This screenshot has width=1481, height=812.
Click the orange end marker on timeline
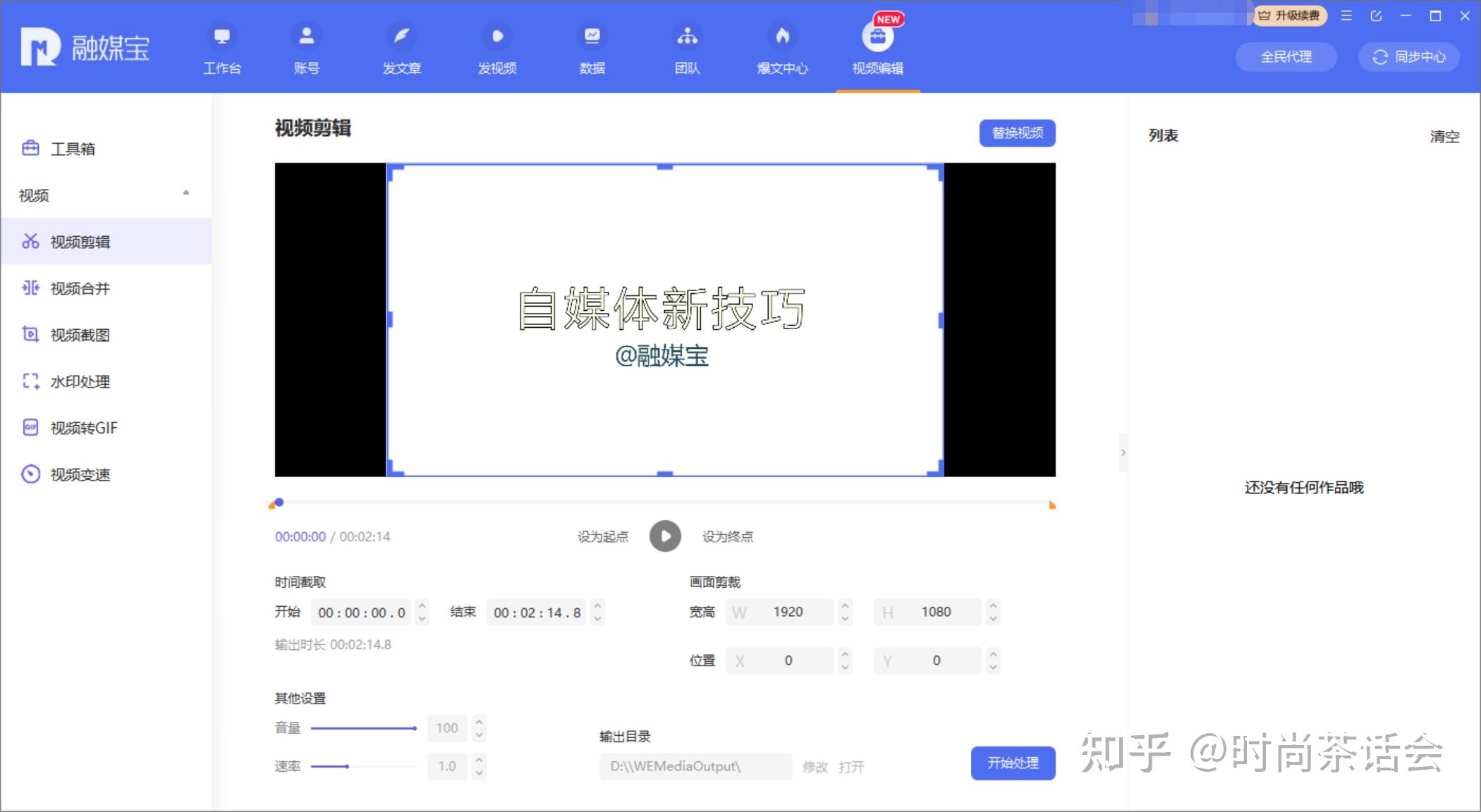(1052, 505)
